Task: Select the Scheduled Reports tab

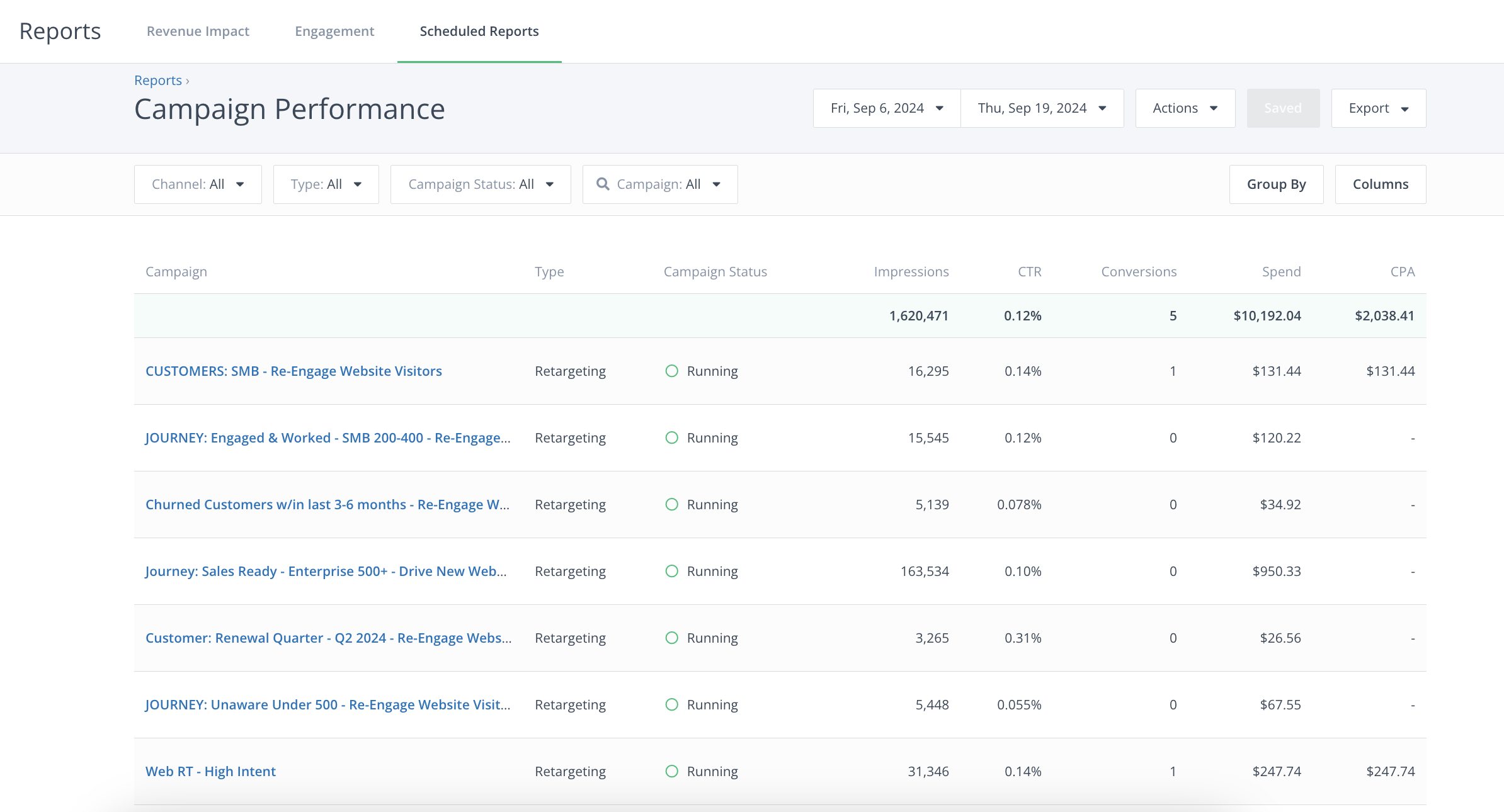Action: tap(479, 31)
